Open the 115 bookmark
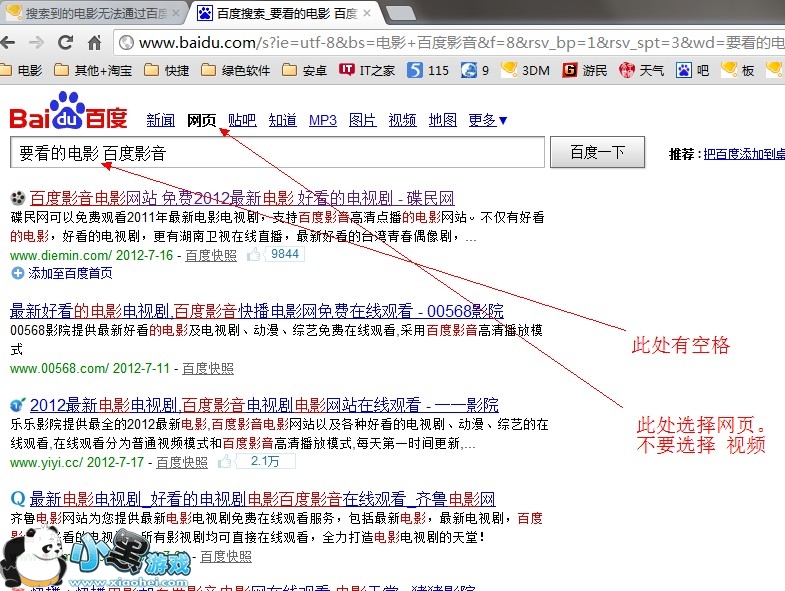785x591 pixels. click(x=428, y=70)
